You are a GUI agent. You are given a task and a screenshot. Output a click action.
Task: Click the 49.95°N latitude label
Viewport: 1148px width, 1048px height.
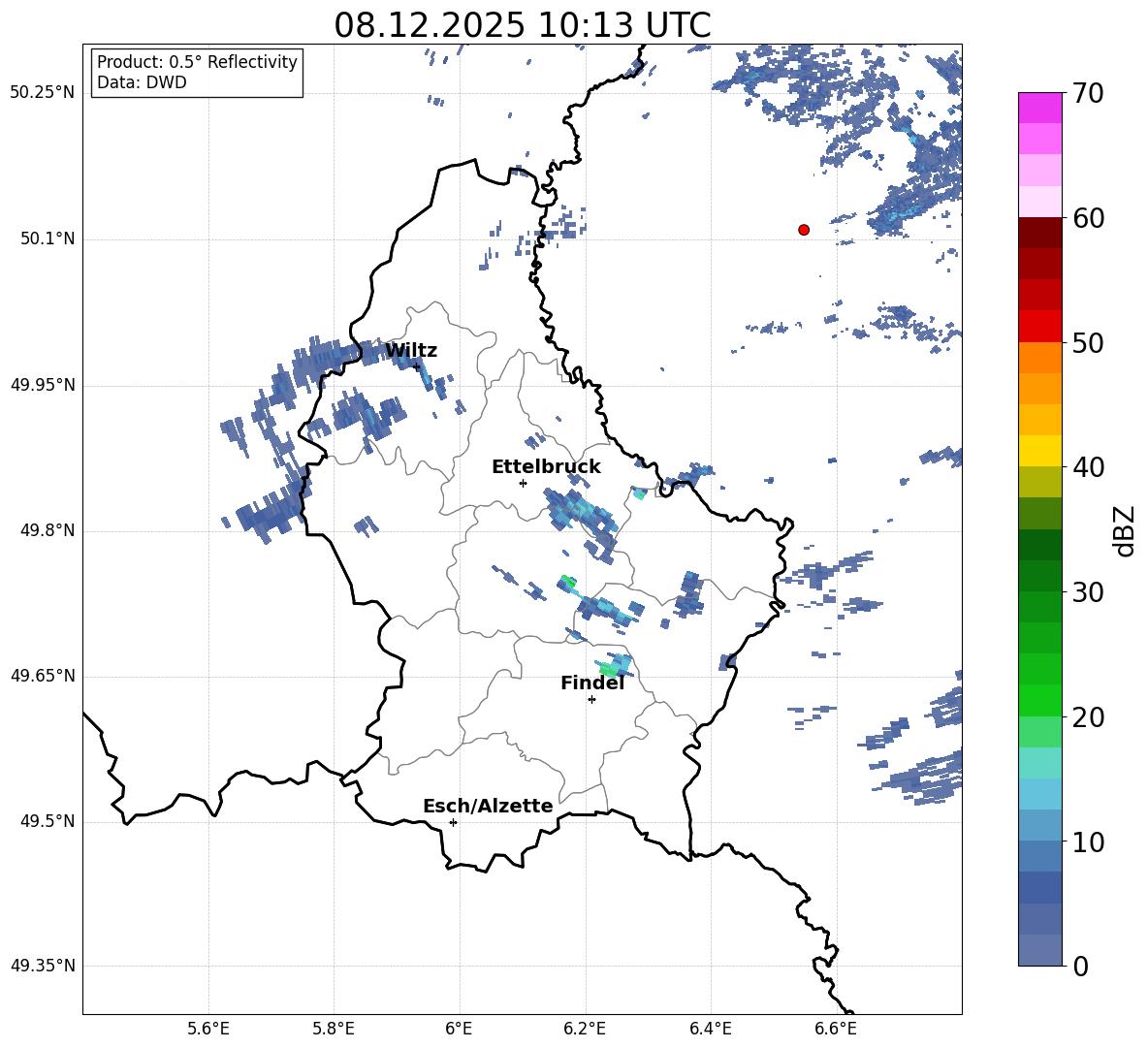[x=43, y=386]
